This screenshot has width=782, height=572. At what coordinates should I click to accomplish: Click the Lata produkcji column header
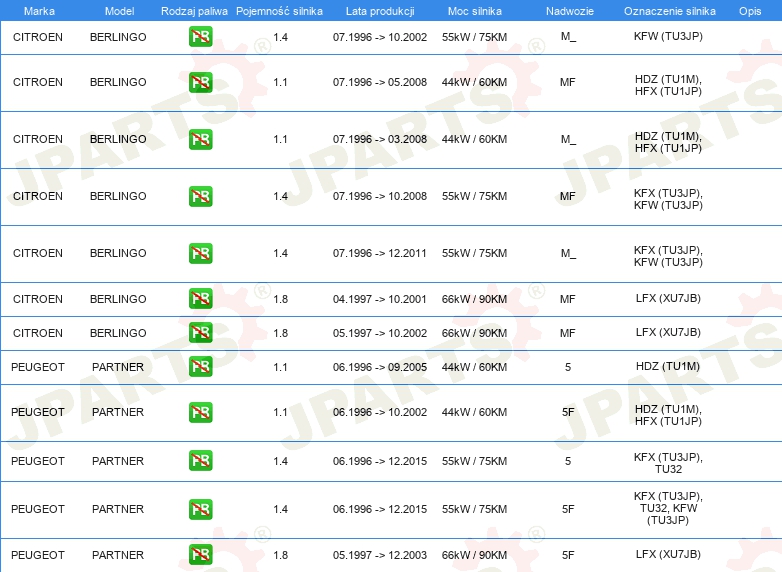pos(380,11)
